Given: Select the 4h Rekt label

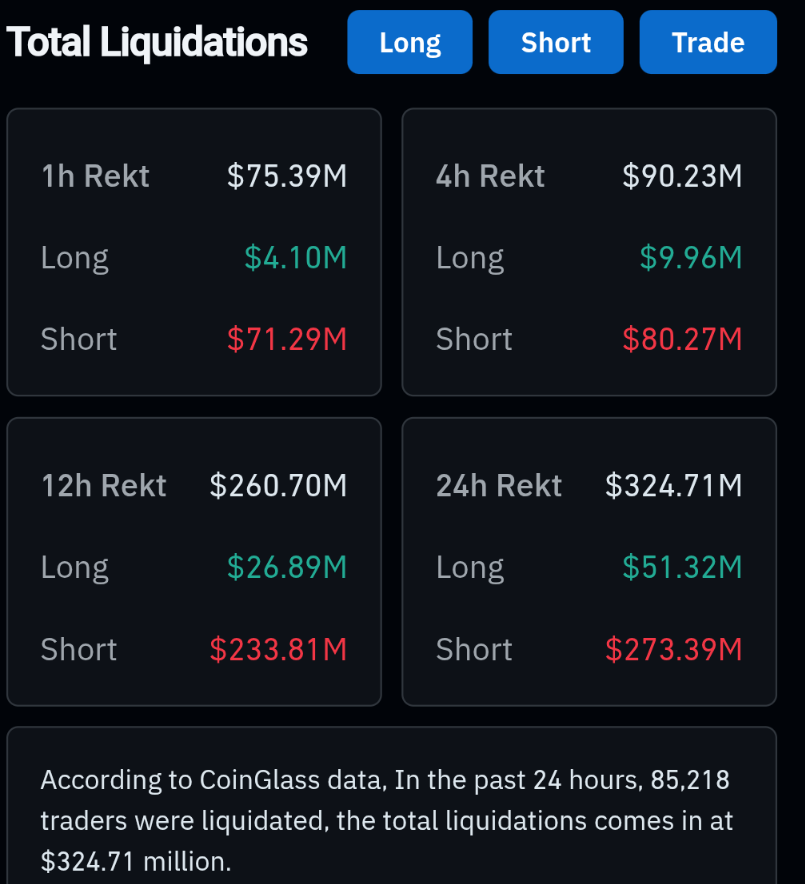Looking at the screenshot, I should [490, 177].
